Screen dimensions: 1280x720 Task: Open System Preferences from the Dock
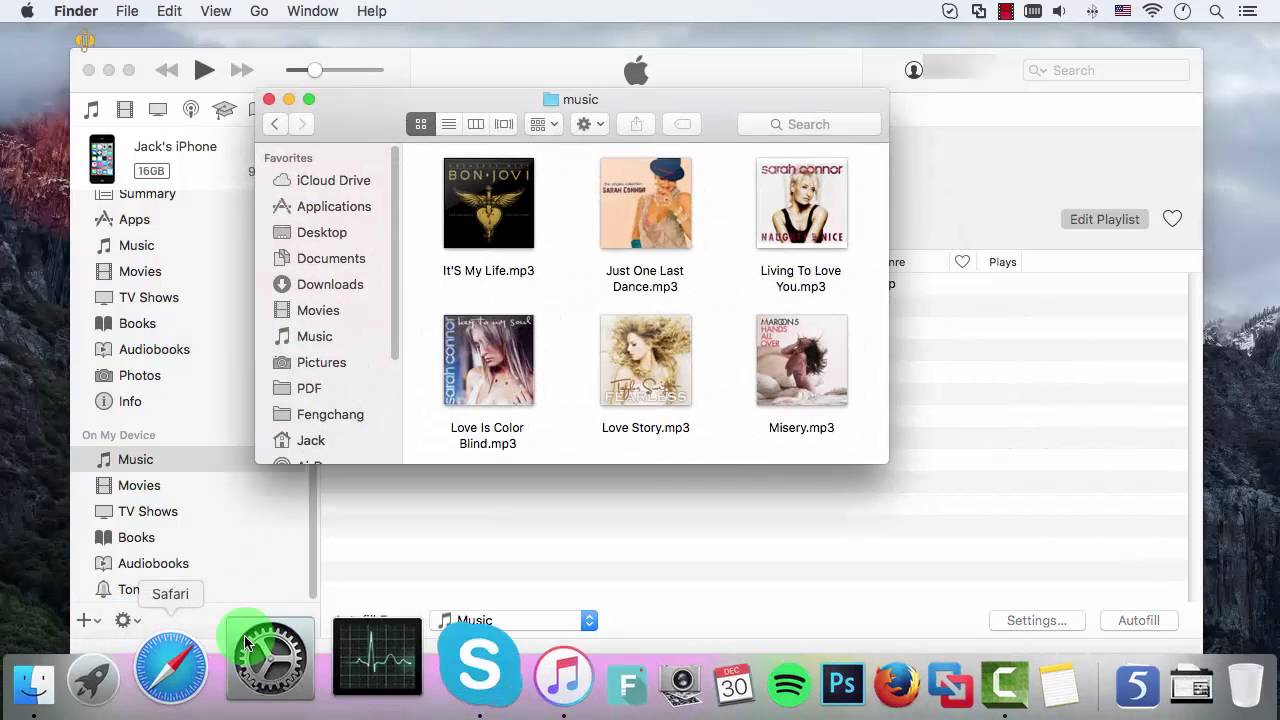click(269, 659)
